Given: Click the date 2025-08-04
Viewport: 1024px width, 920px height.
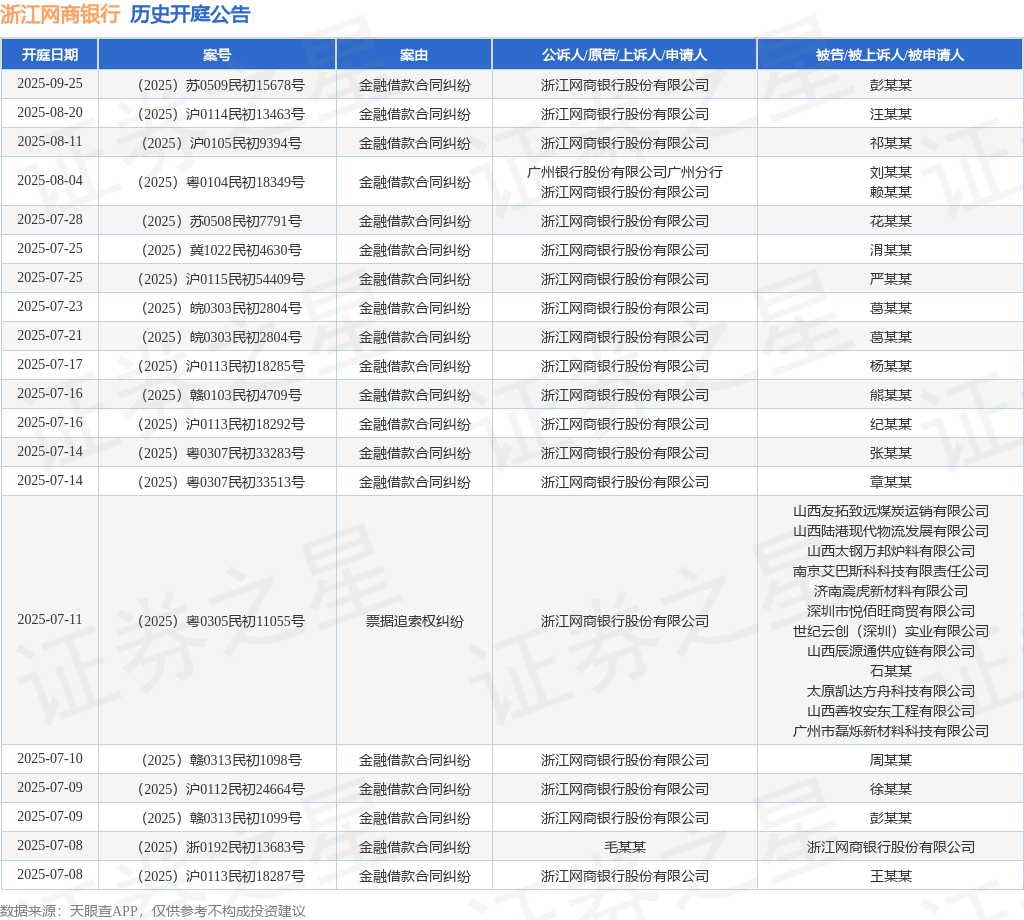Looking at the screenshot, I should tap(50, 180).
